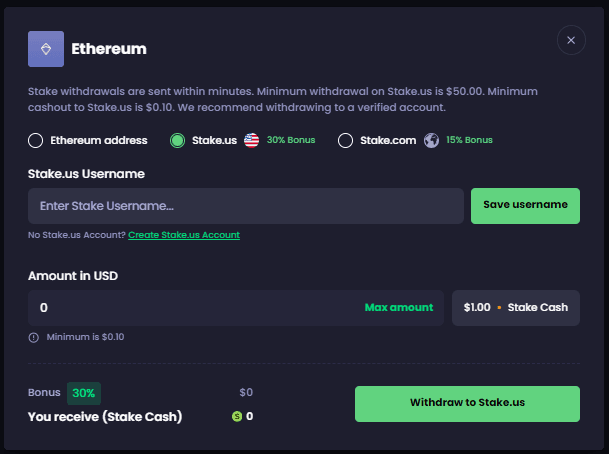Select the Stake.us radio option
Viewport: 609px width, 454px height.
tap(178, 141)
